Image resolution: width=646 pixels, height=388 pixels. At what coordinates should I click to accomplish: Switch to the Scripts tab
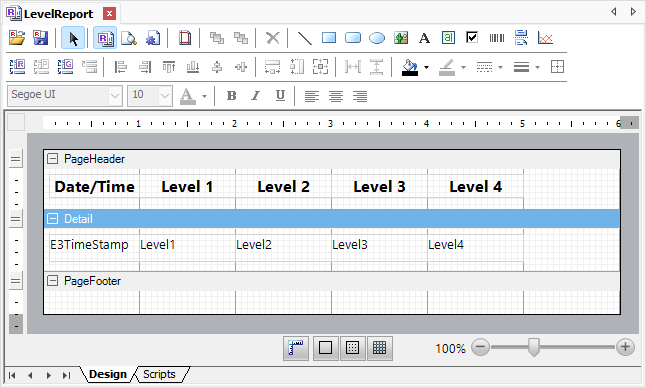(x=159, y=374)
